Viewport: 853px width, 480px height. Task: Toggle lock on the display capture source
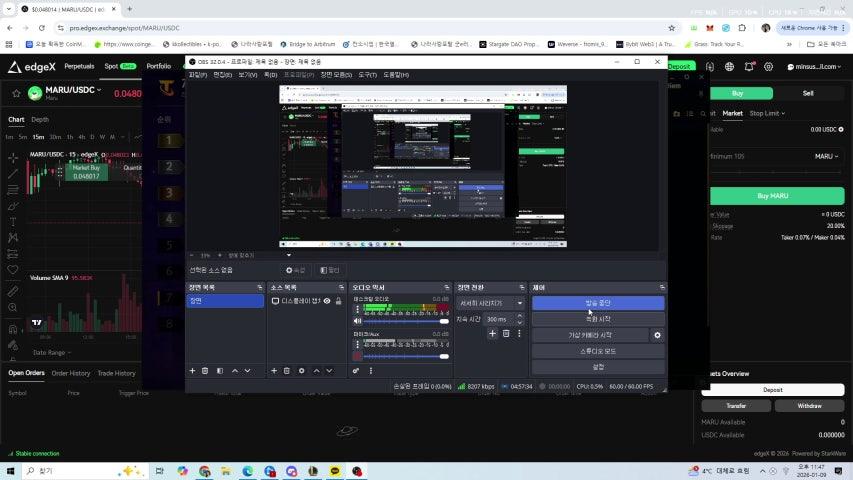coord(338,301)
